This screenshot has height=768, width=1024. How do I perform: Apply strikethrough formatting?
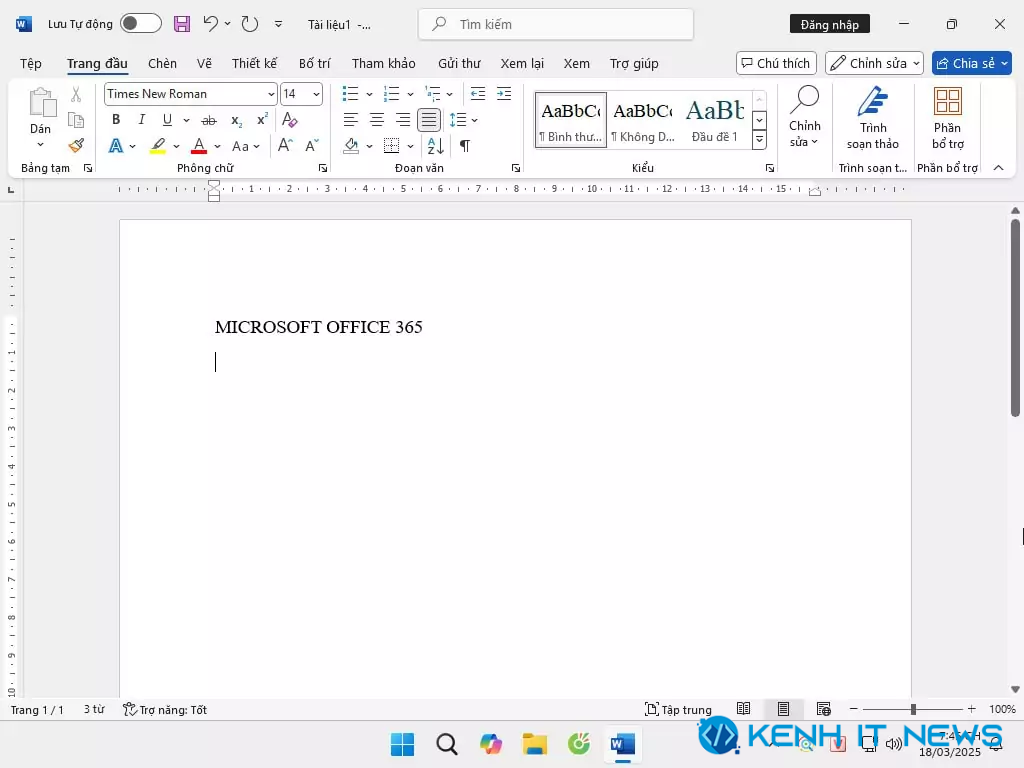click(208, 120)
